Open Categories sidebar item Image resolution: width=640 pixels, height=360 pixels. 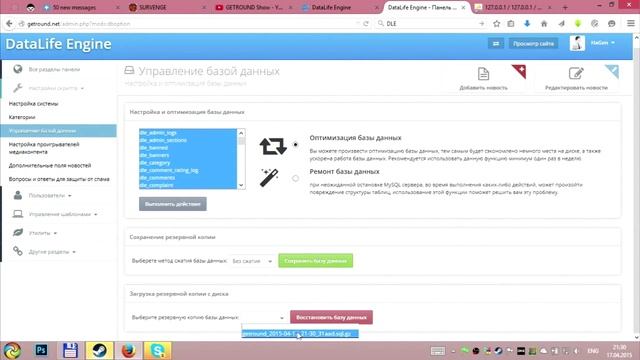click(x=22, y=117)
